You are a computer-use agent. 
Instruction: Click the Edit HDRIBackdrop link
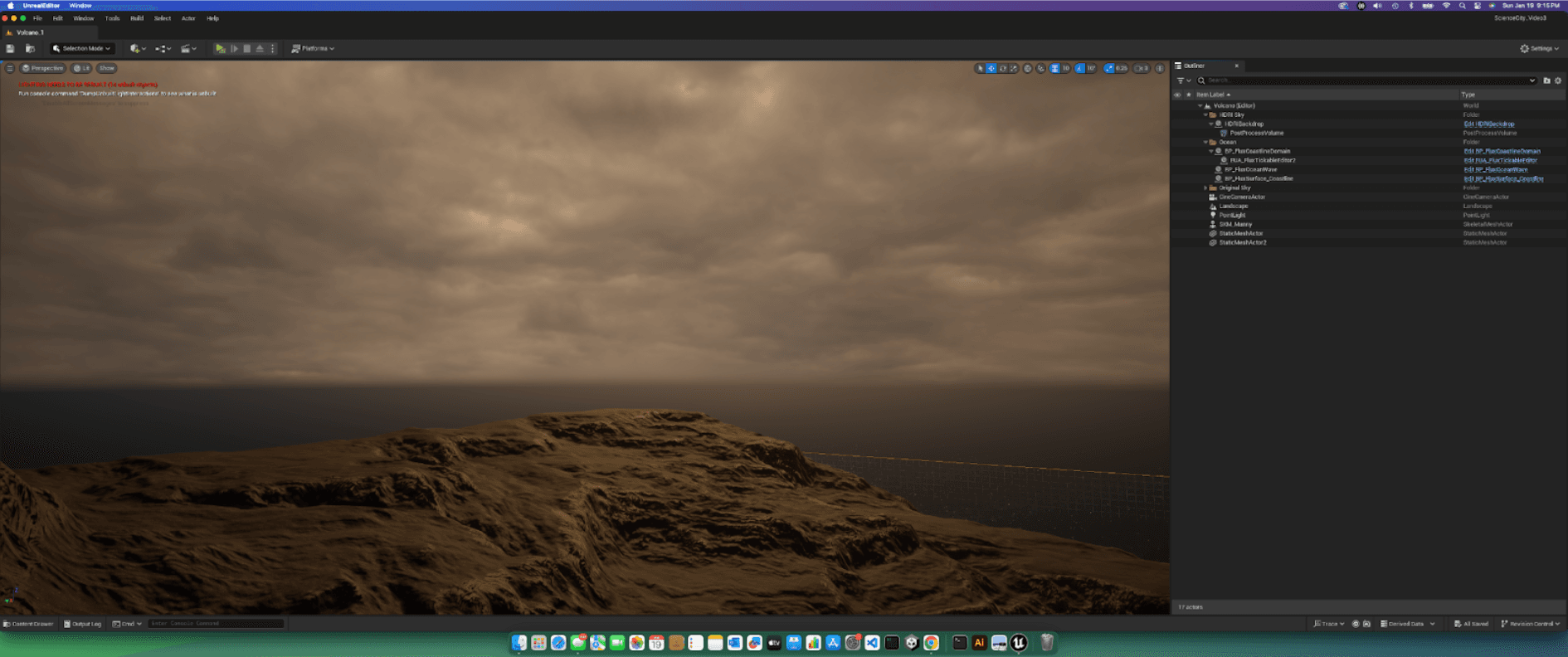pos(1488,124)
